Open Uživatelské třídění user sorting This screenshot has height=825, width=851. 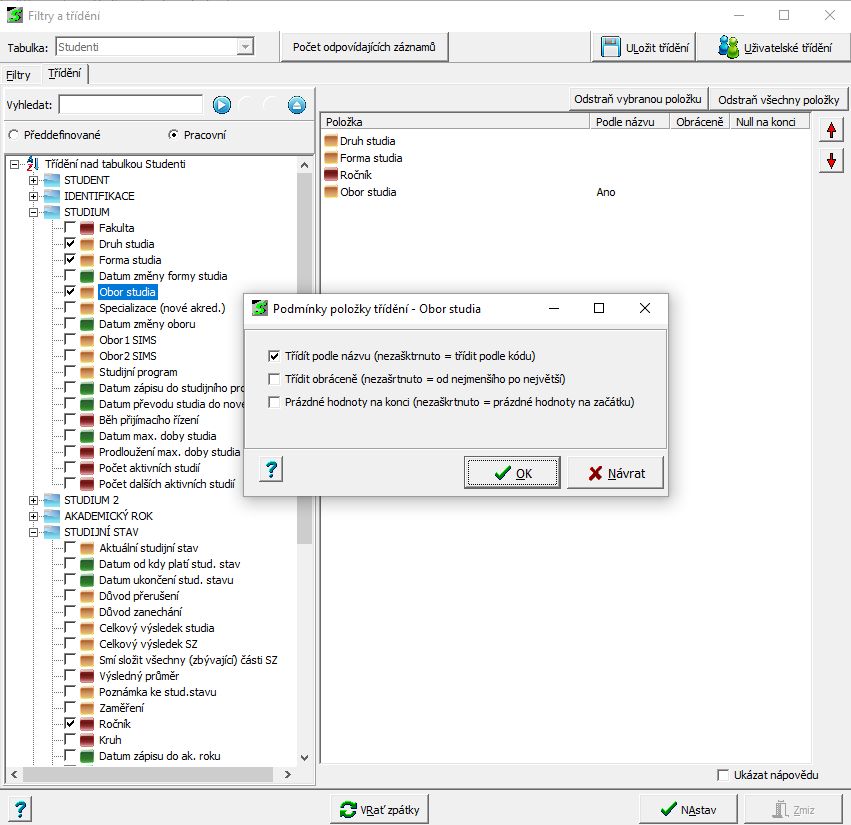pyautogui.click(x=776, y=47)
